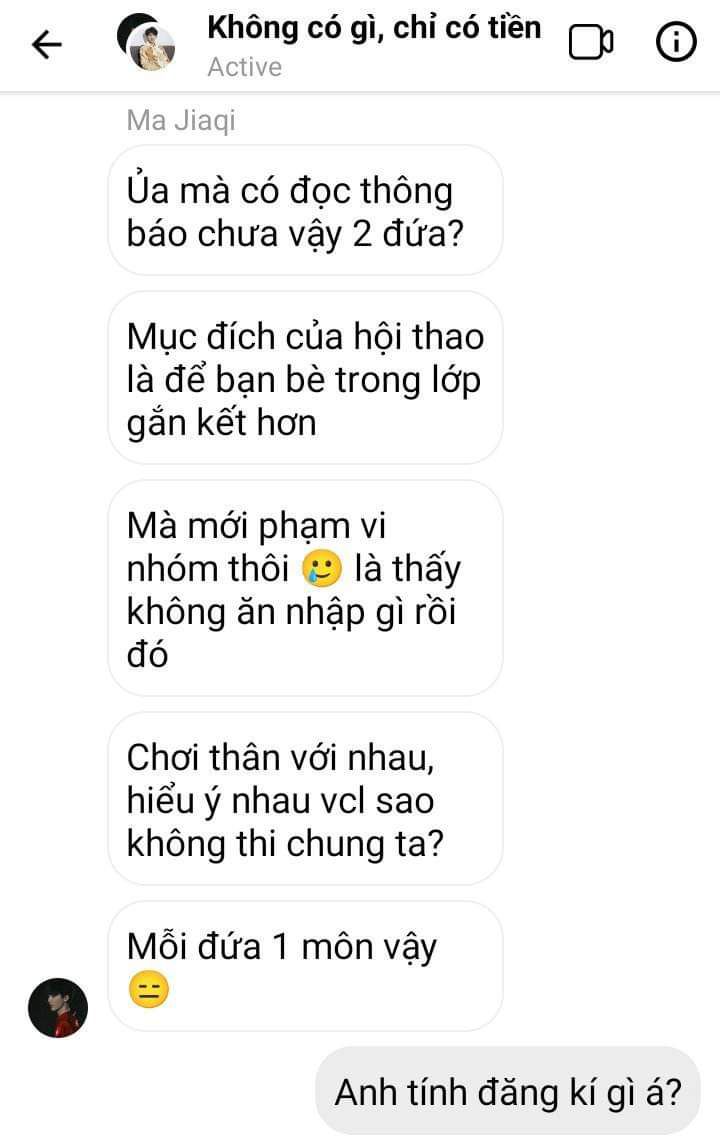Tap Ma Jiaqi's avatar beside last message
This screenshot has width=720, height=1146.
click(58, 1008)
